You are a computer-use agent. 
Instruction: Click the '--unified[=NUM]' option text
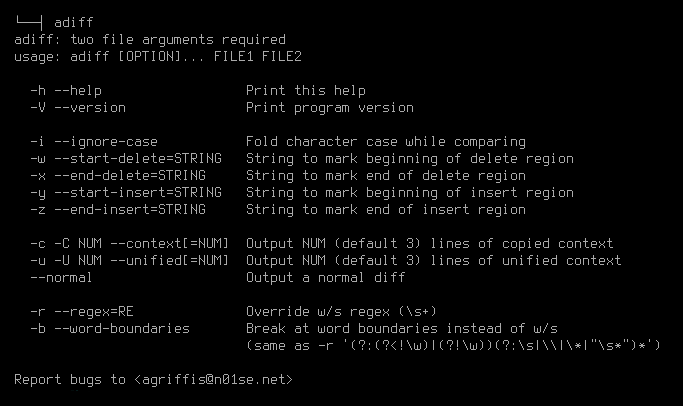[169, 261]
